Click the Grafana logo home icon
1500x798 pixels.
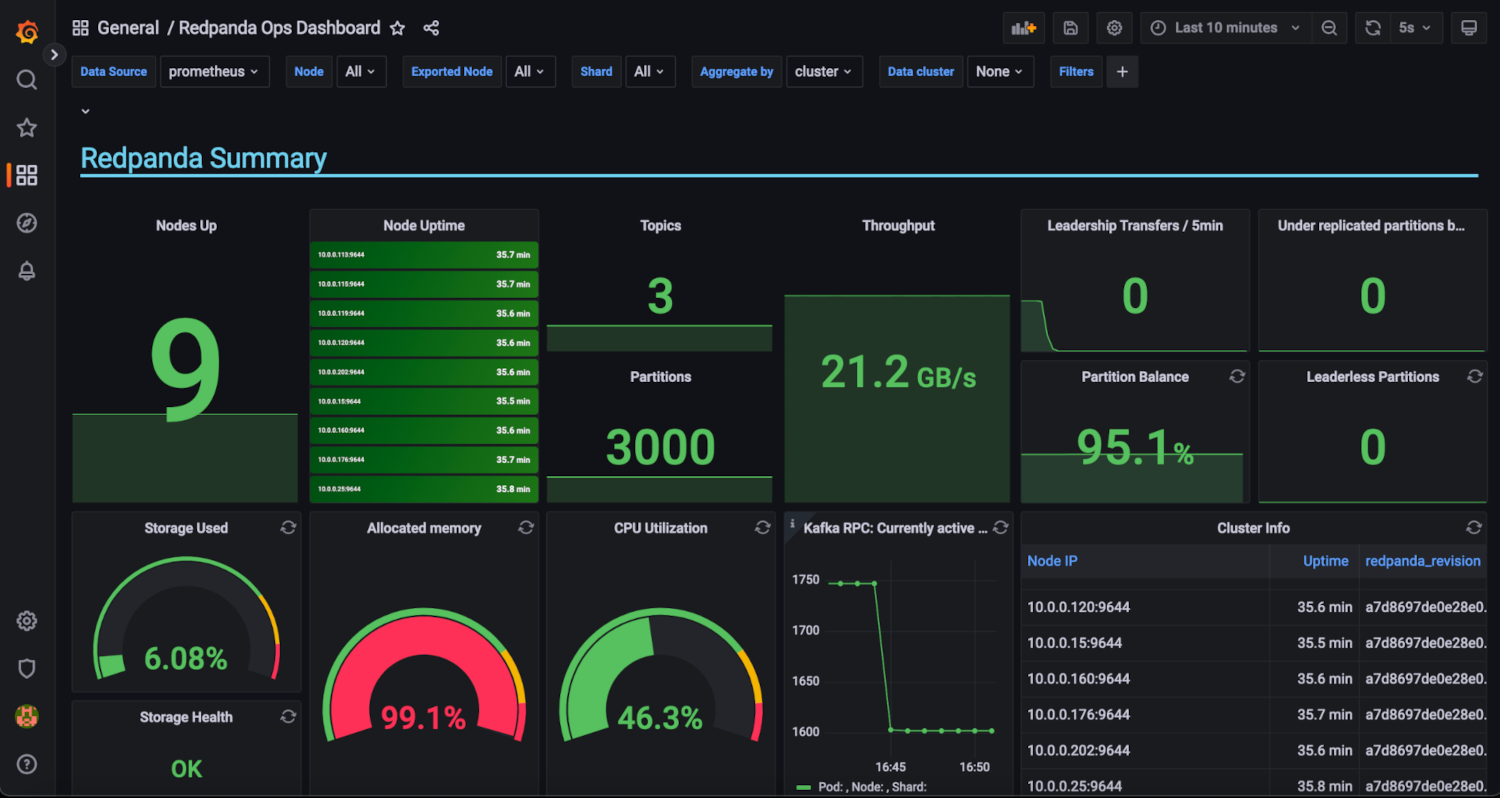27,32
